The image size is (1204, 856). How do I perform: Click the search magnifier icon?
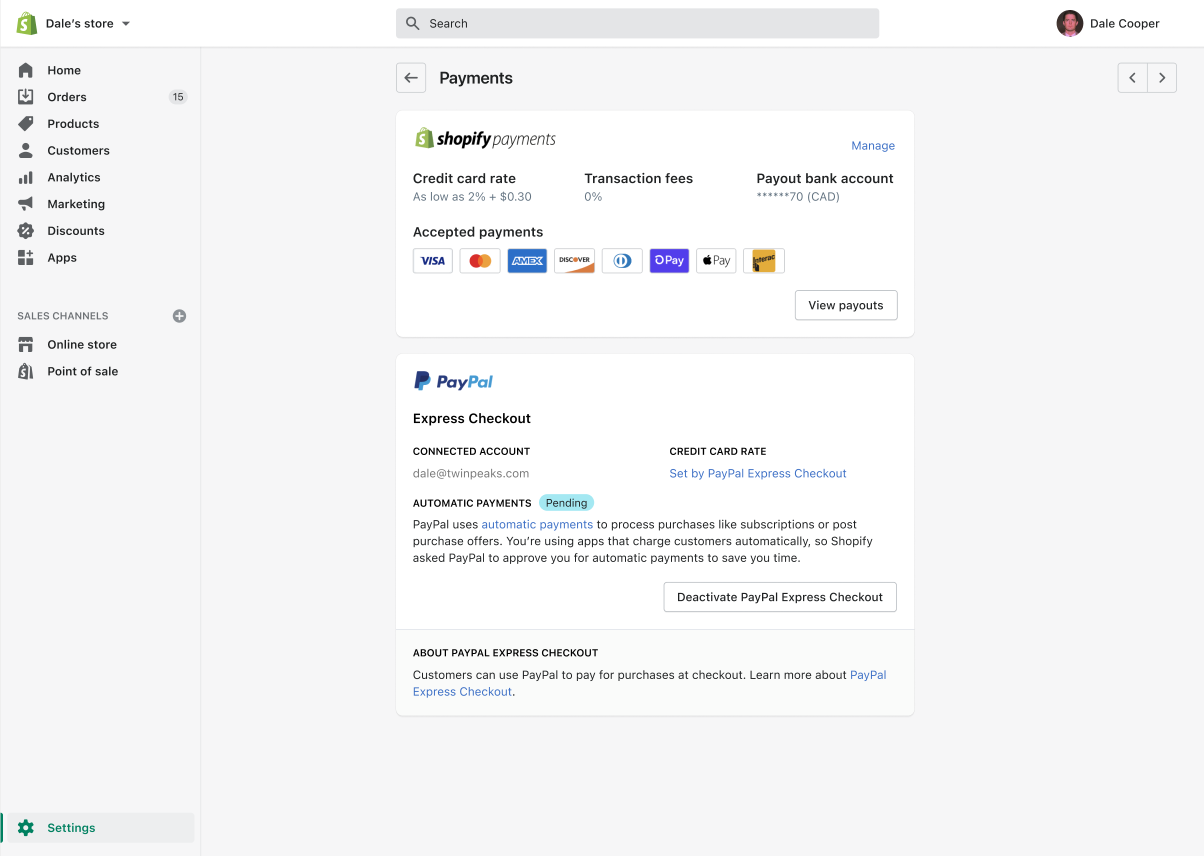click(413, 23)
